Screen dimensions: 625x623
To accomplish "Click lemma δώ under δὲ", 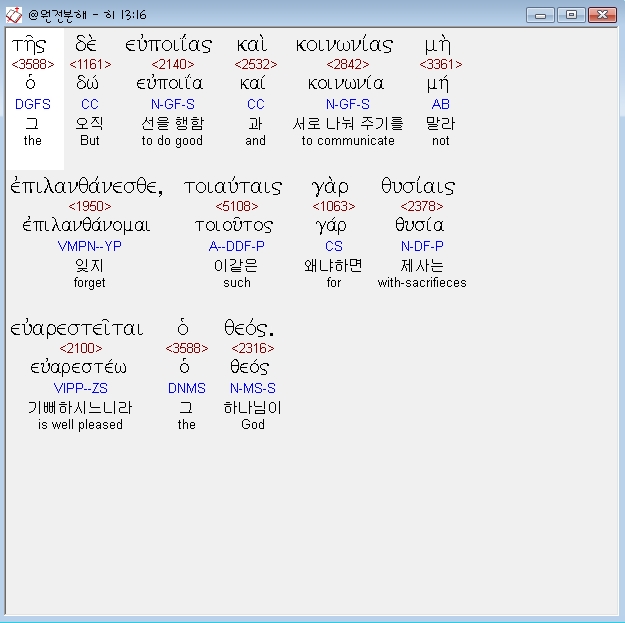I will tap(87, 83).
